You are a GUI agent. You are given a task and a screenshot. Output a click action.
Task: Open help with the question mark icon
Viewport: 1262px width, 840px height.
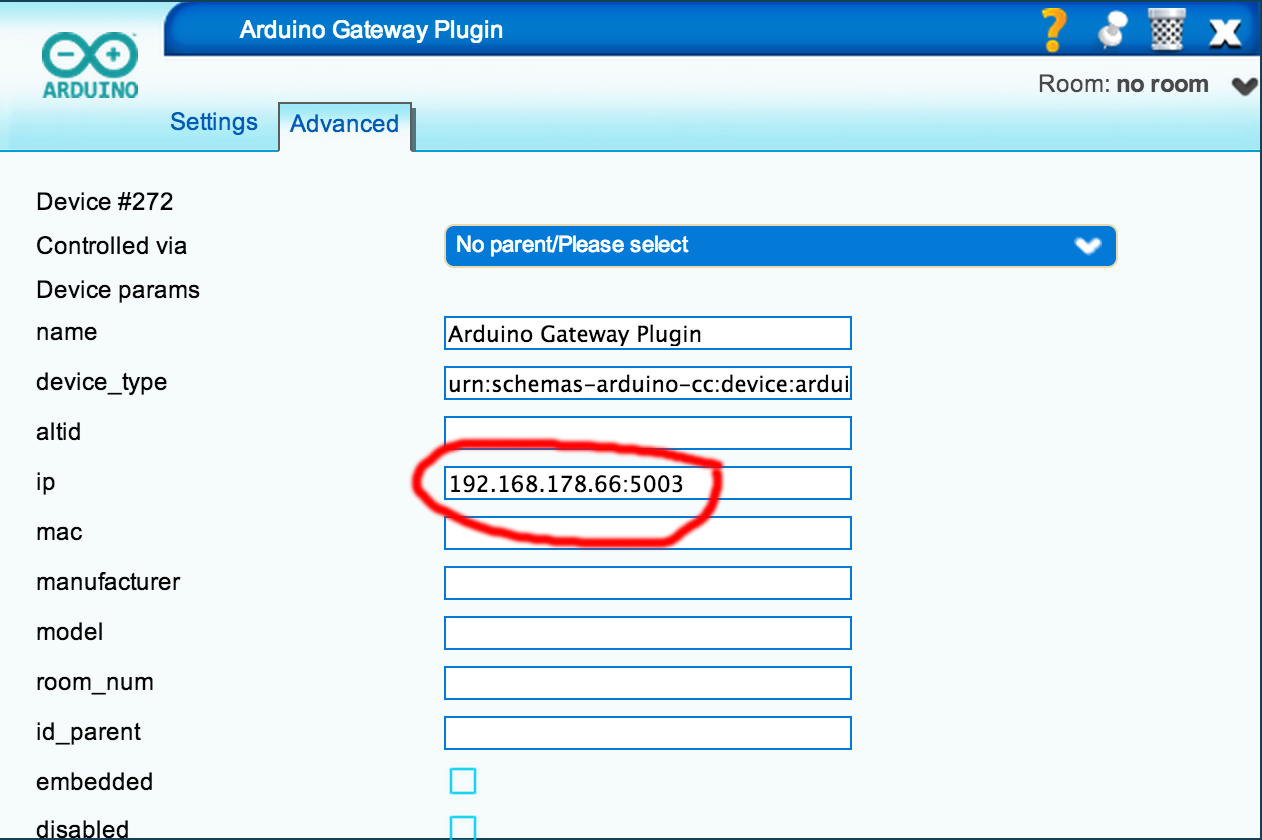click(1053, 30)
